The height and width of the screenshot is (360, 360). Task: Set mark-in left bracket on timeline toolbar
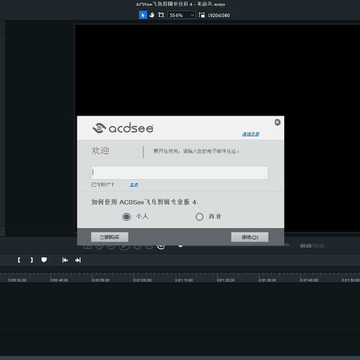19,260
